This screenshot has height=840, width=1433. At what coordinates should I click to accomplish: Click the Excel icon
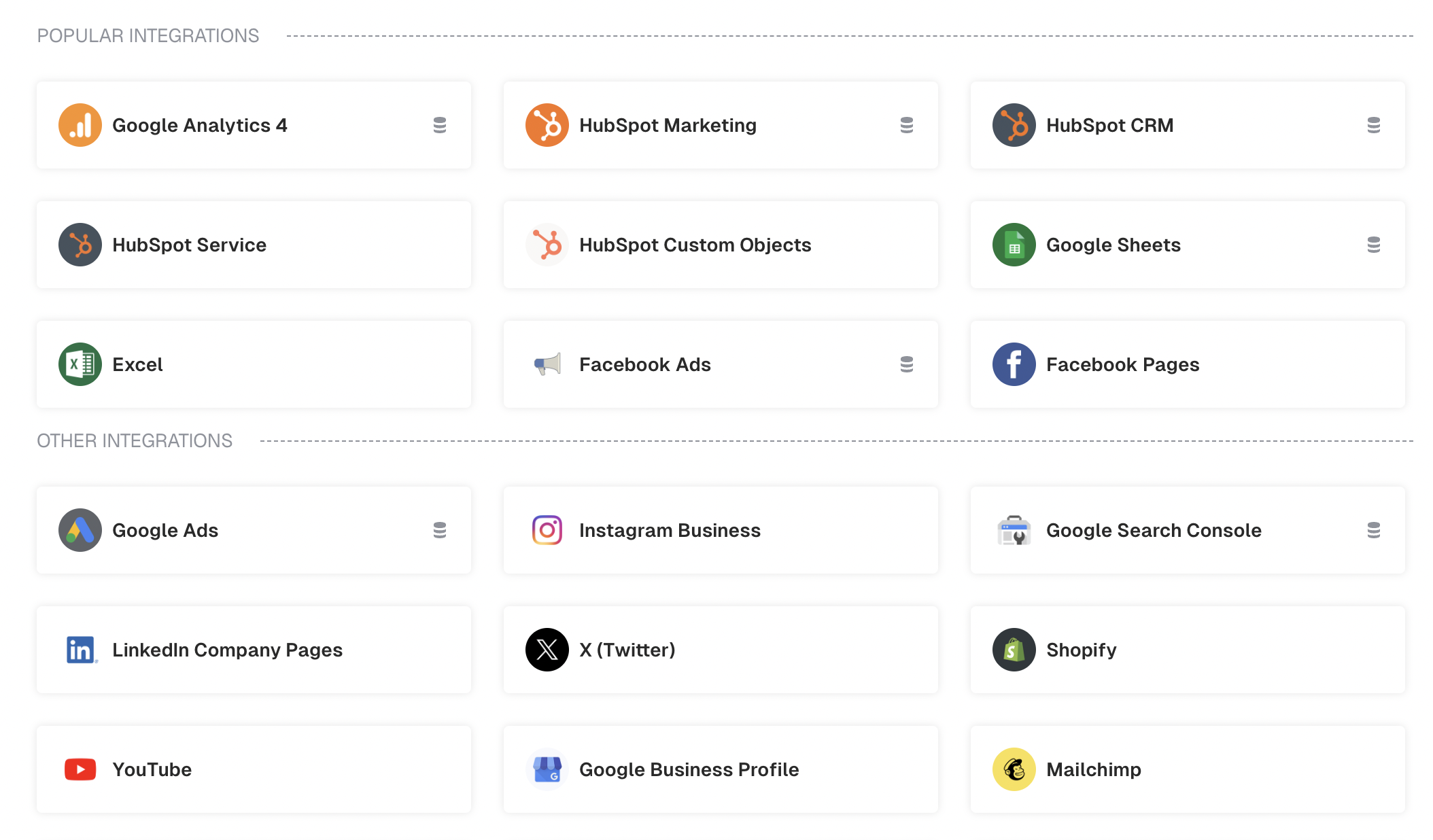pos(80,364)
